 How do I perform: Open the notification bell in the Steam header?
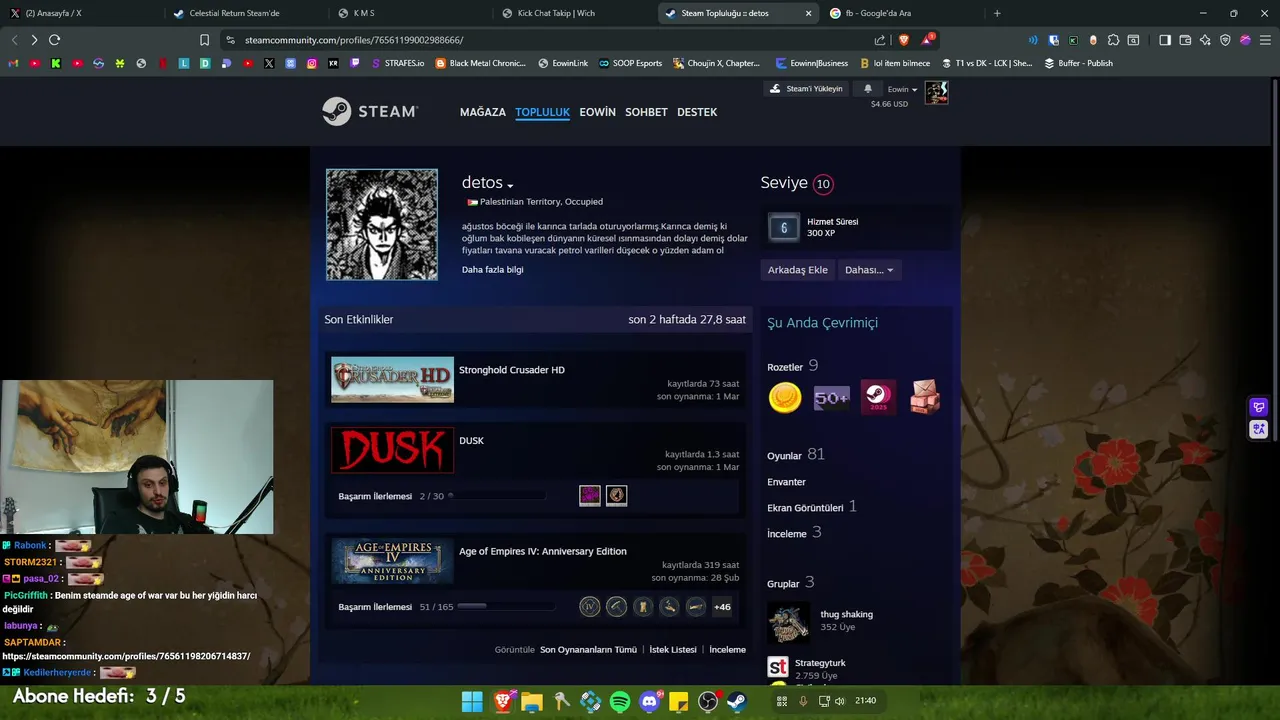(x=868, y=89)
